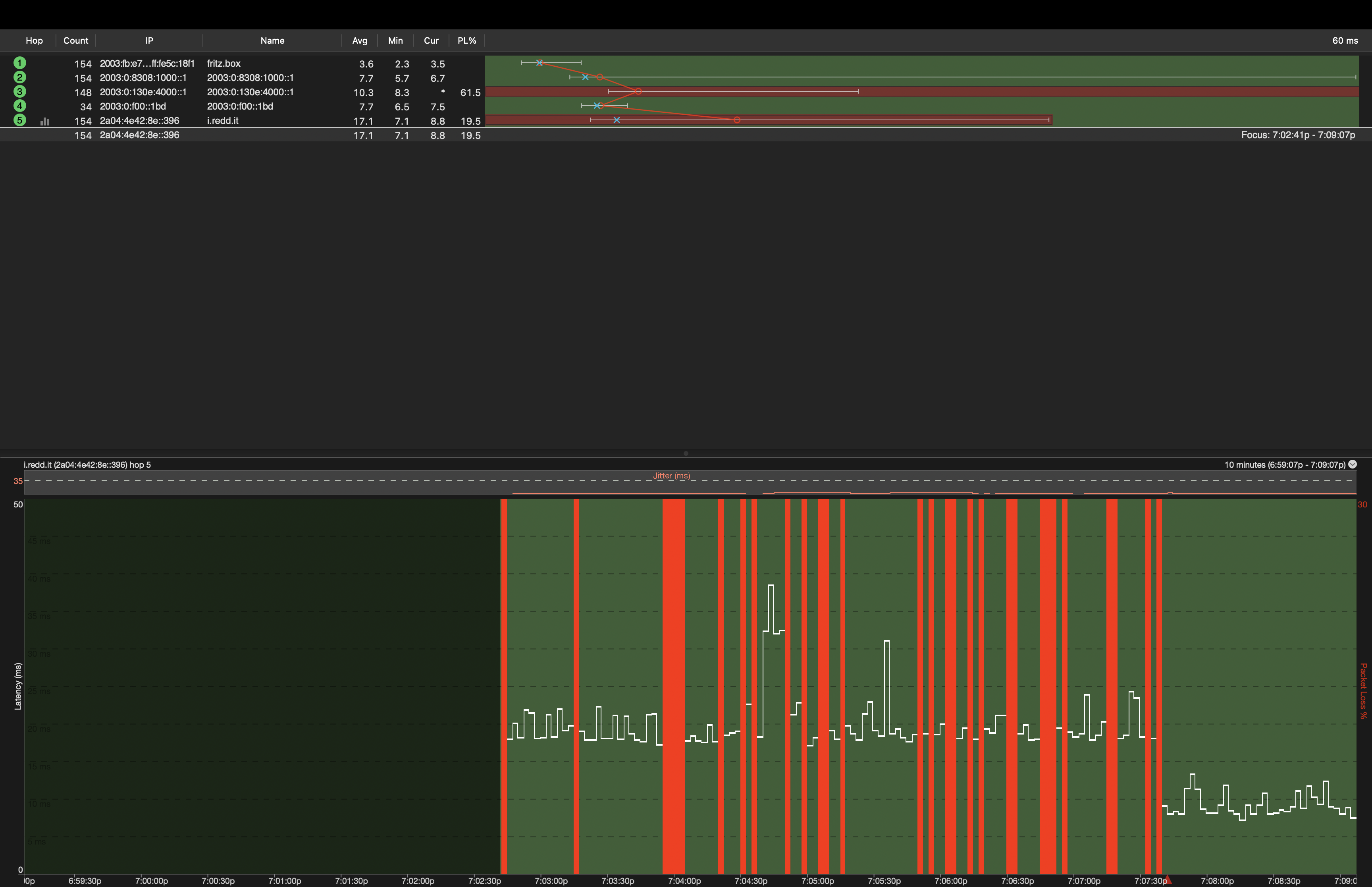Click the Name column header
This screenshot has width=1372, height=887.
tap(272, 40)
